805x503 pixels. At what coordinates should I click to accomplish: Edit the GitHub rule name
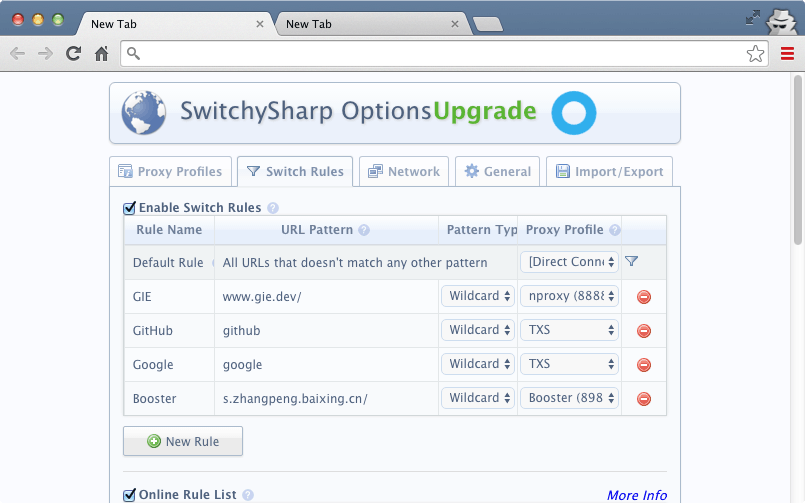click(x=169, y=331)
